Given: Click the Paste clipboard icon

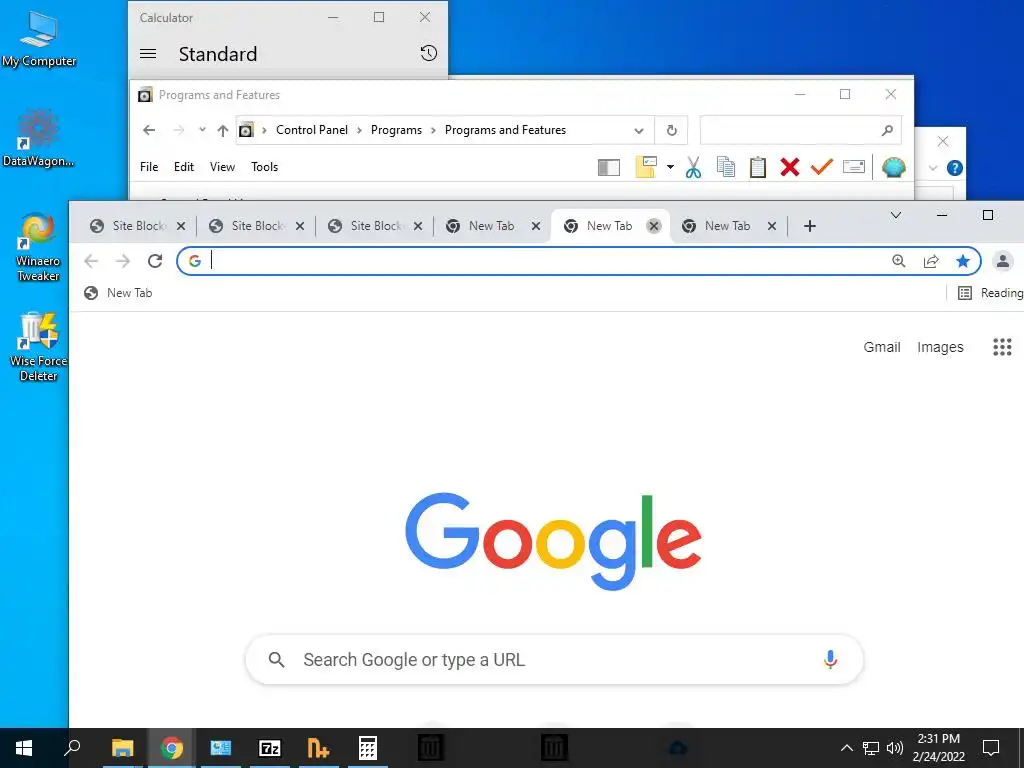Looking at the screenshot, I should pyautogui.click(x=758, y=167).
